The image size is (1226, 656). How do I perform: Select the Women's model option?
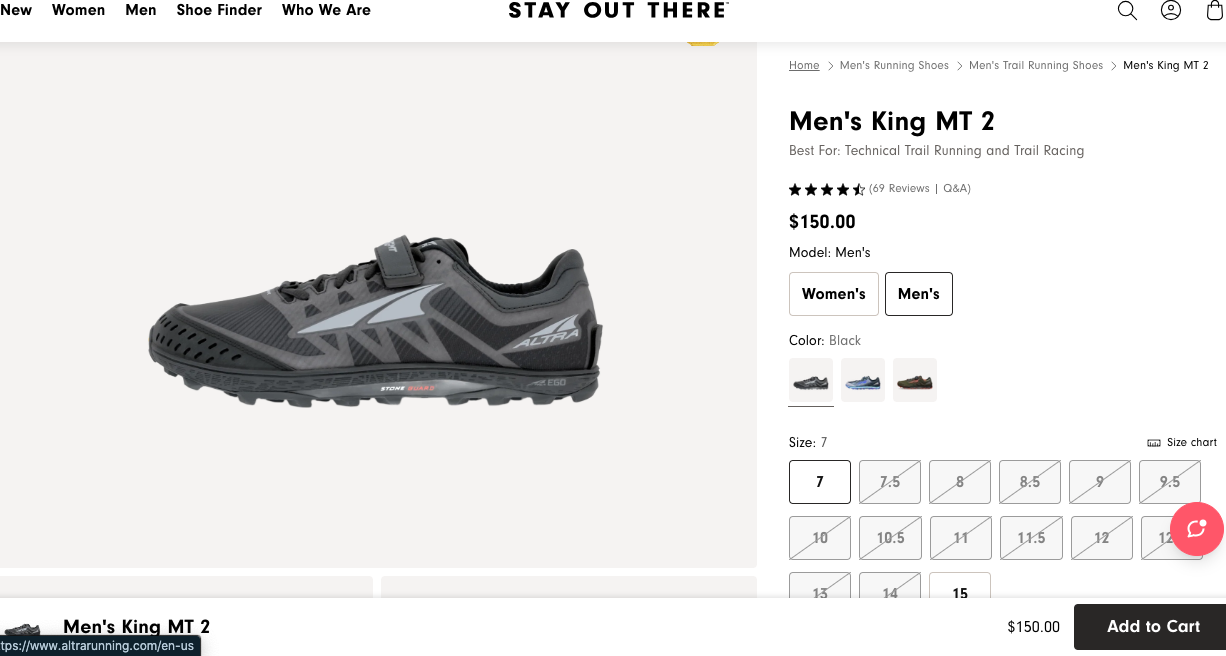tap(834, 294)
